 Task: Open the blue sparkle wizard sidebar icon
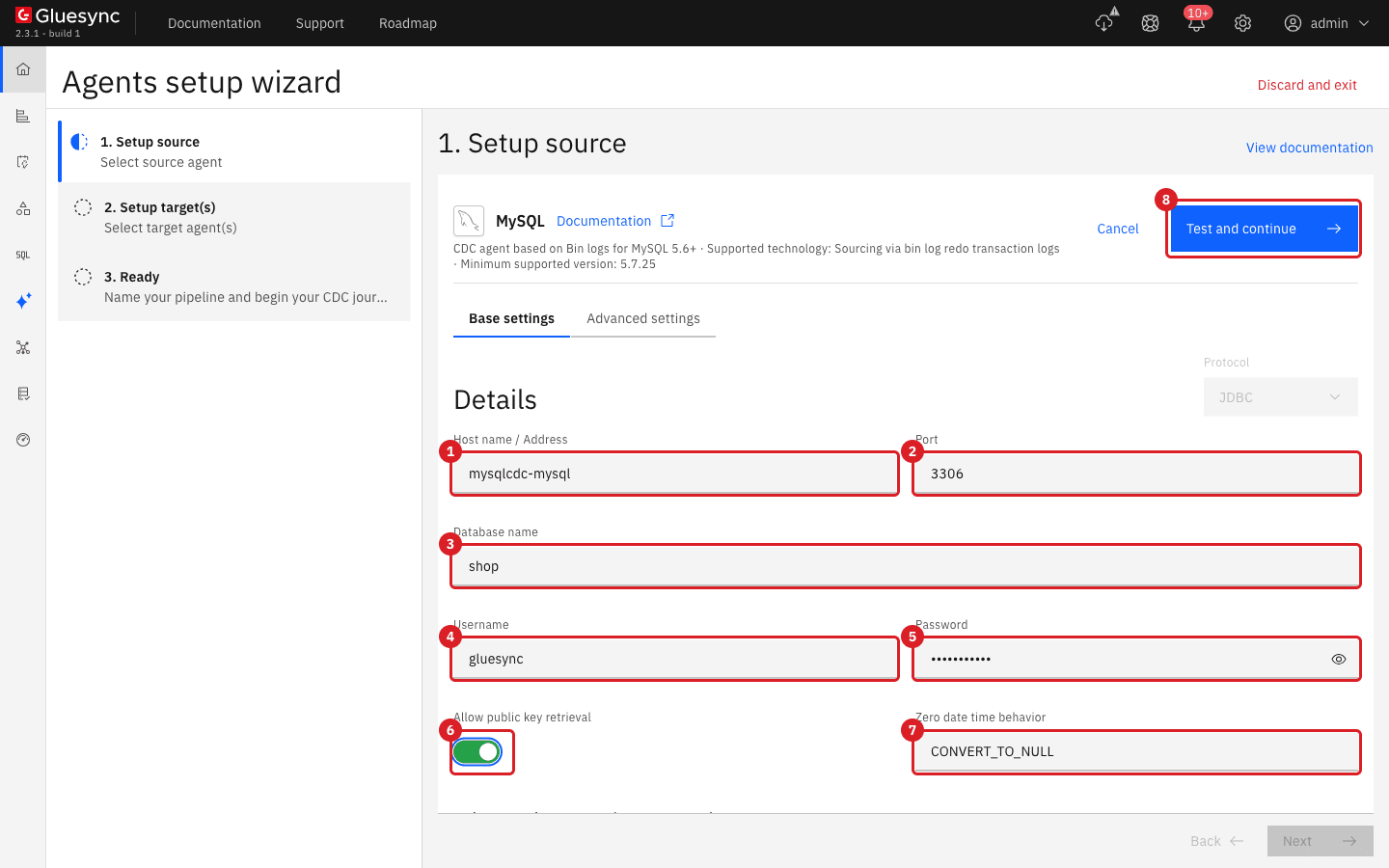pos(23,301)
